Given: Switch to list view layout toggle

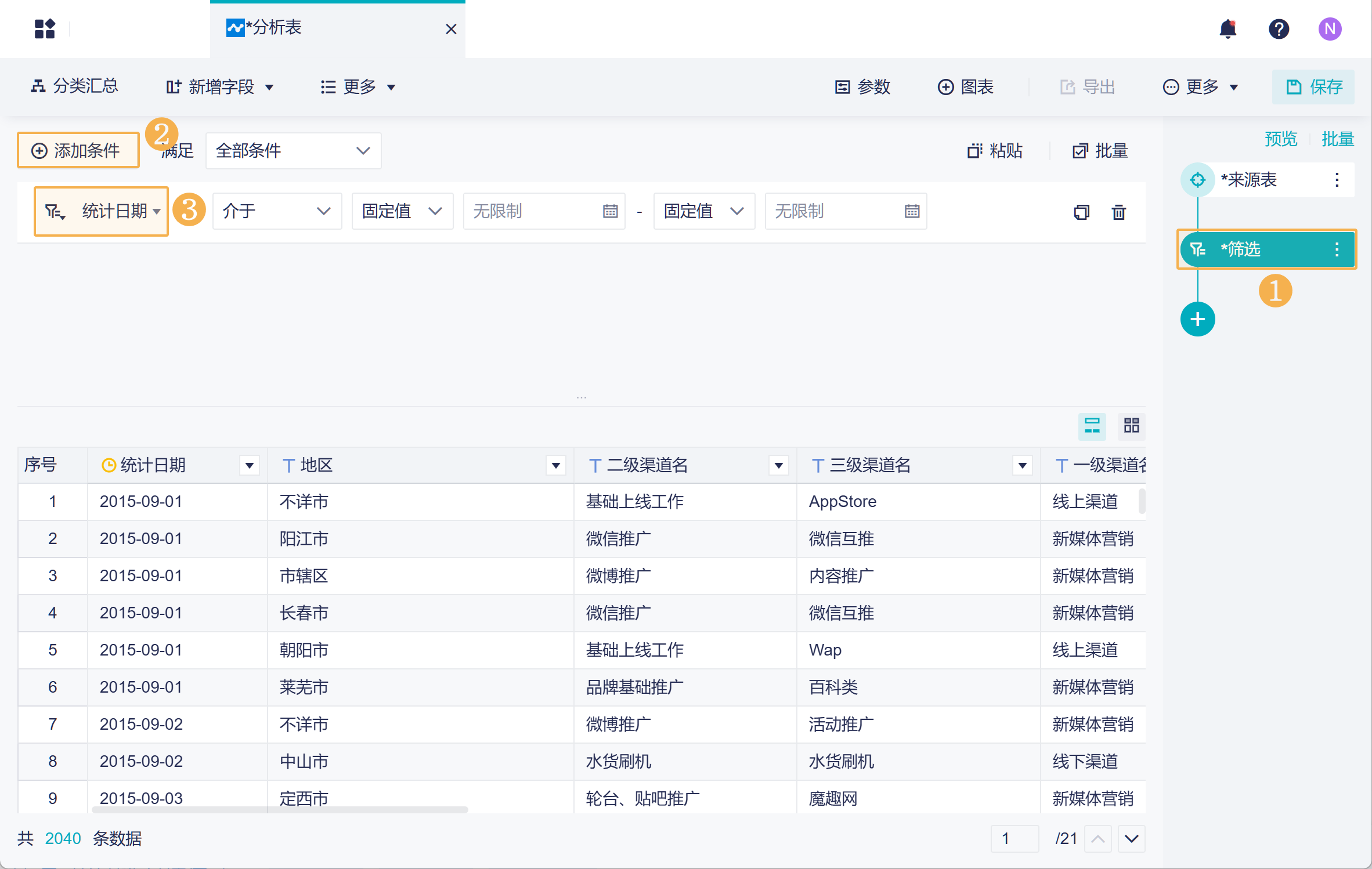Looking at the screenshot, I should [1092, 426].
